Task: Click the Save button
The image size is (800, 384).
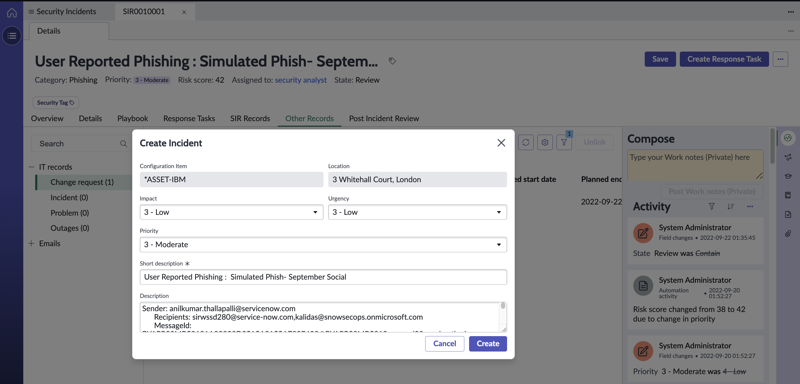Action: pos(660,59)
